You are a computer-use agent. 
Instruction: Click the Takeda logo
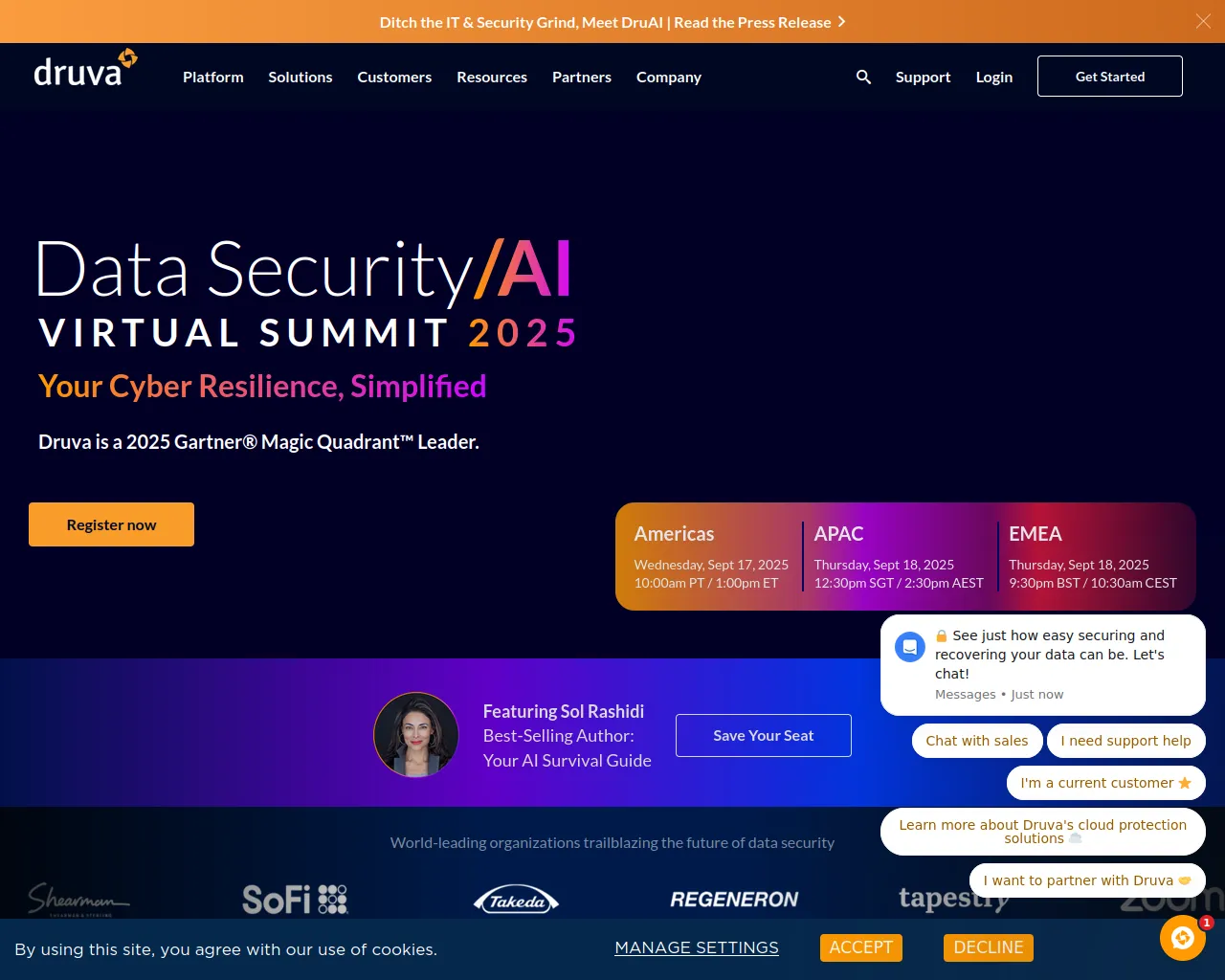point(516,900)
